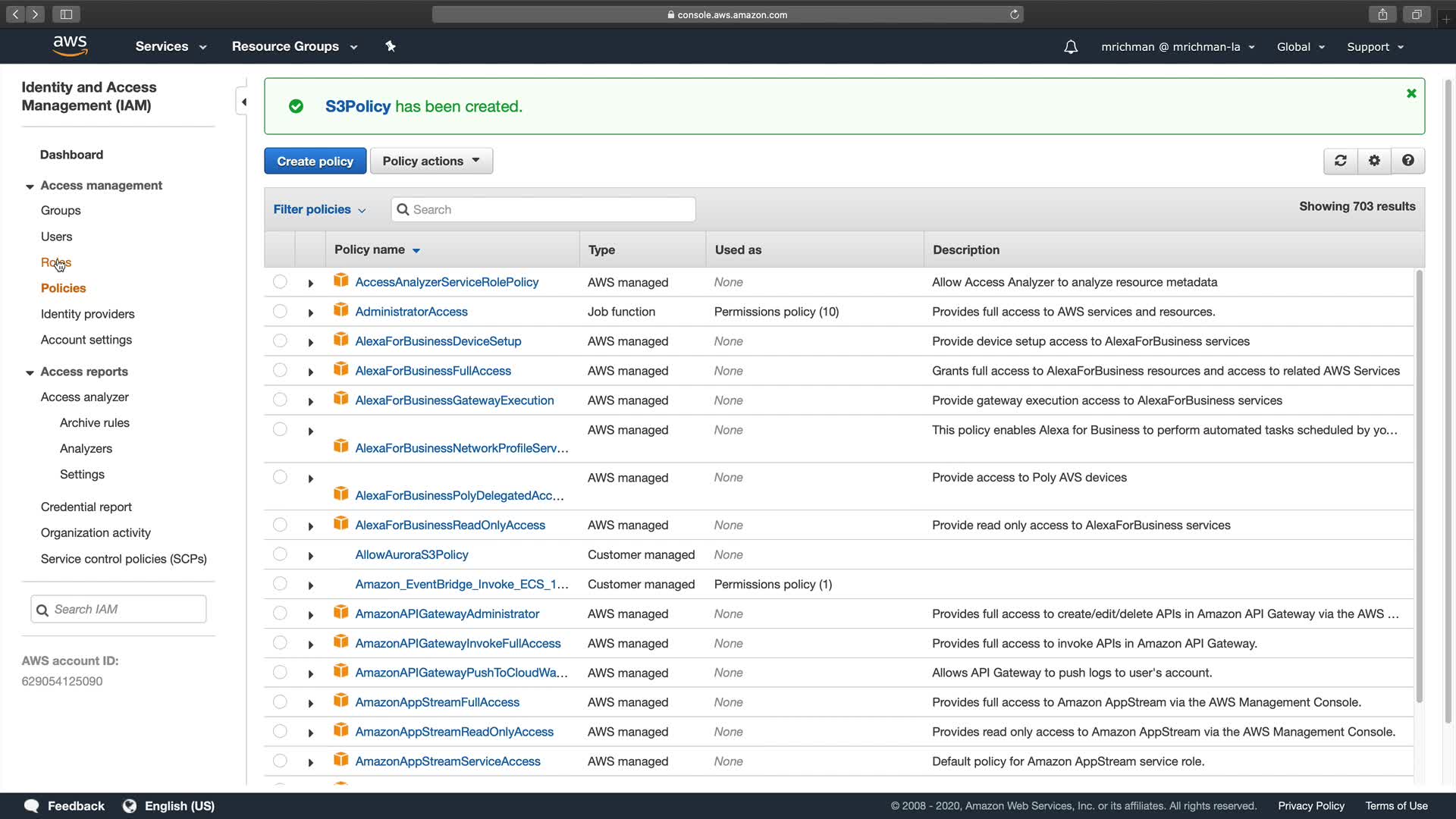This screenshot has width=1456, height=819.
Task: Select the AmazonAppStreamFullAccess radio button
Action: click(280, 702)
